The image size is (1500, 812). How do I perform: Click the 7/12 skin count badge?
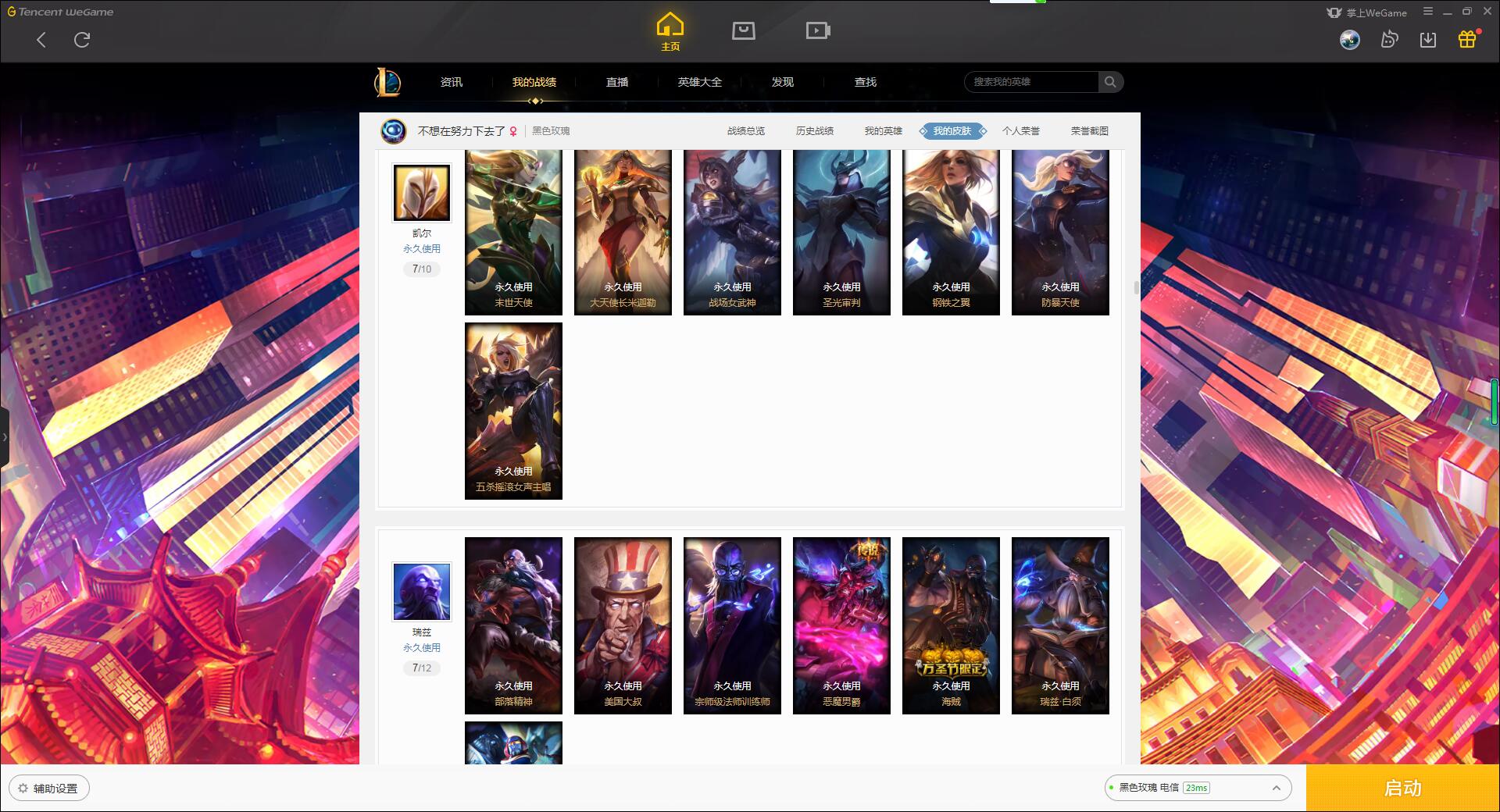[x=422, y=668]
